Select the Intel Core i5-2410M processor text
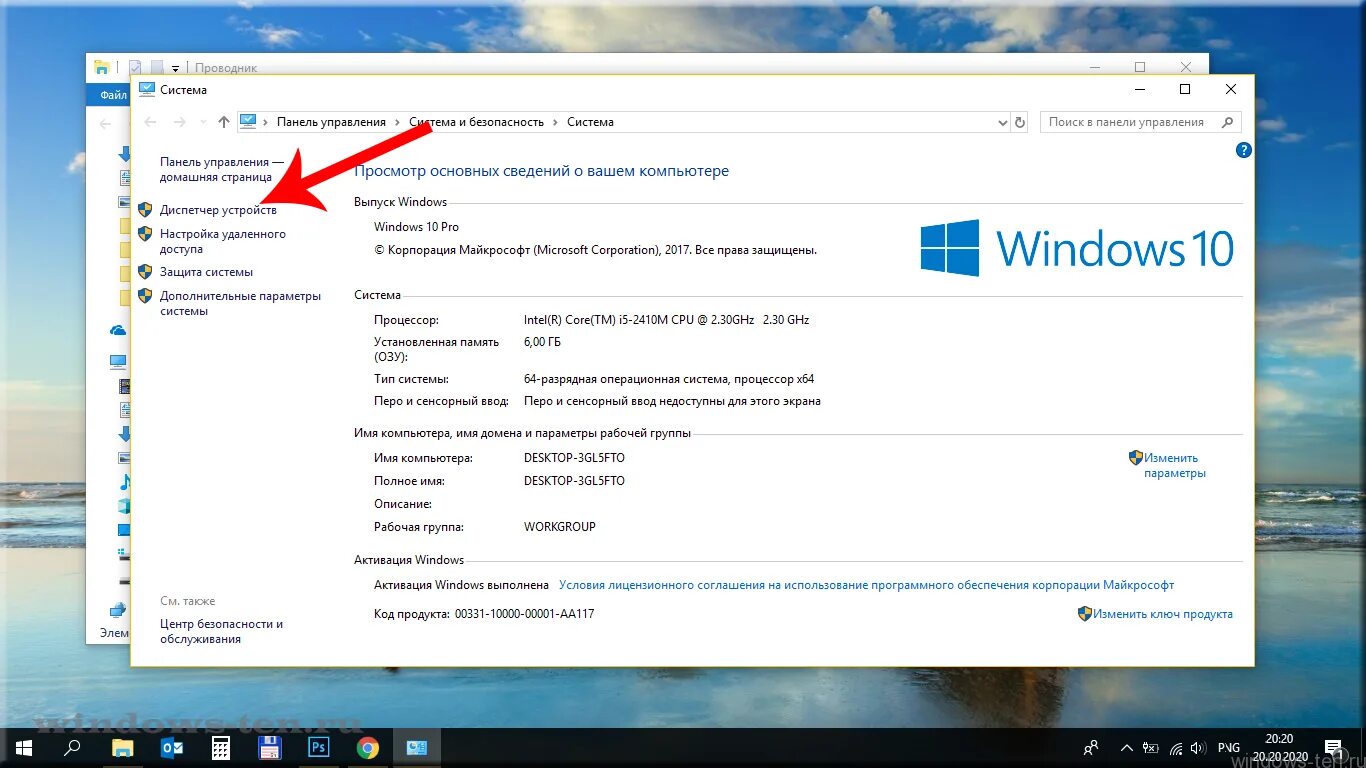The width and height of the screenshot is (1366, 768). pyautogui.click(x=666, y=320)
